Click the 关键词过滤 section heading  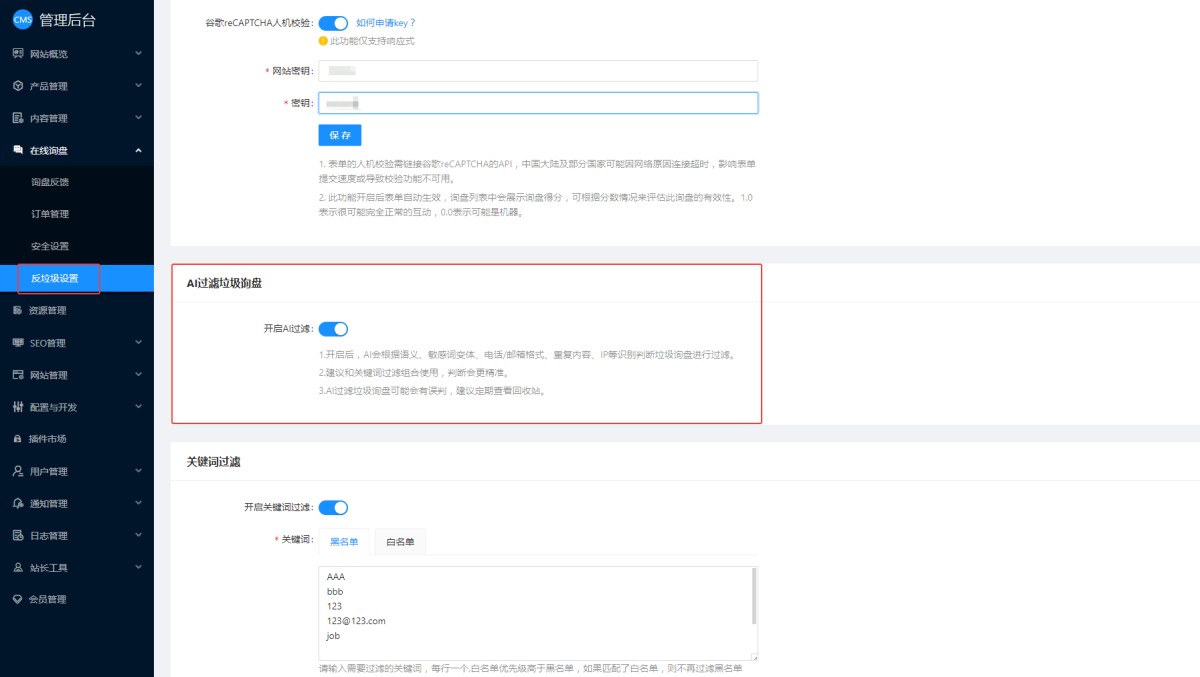[x=214, y=462]
